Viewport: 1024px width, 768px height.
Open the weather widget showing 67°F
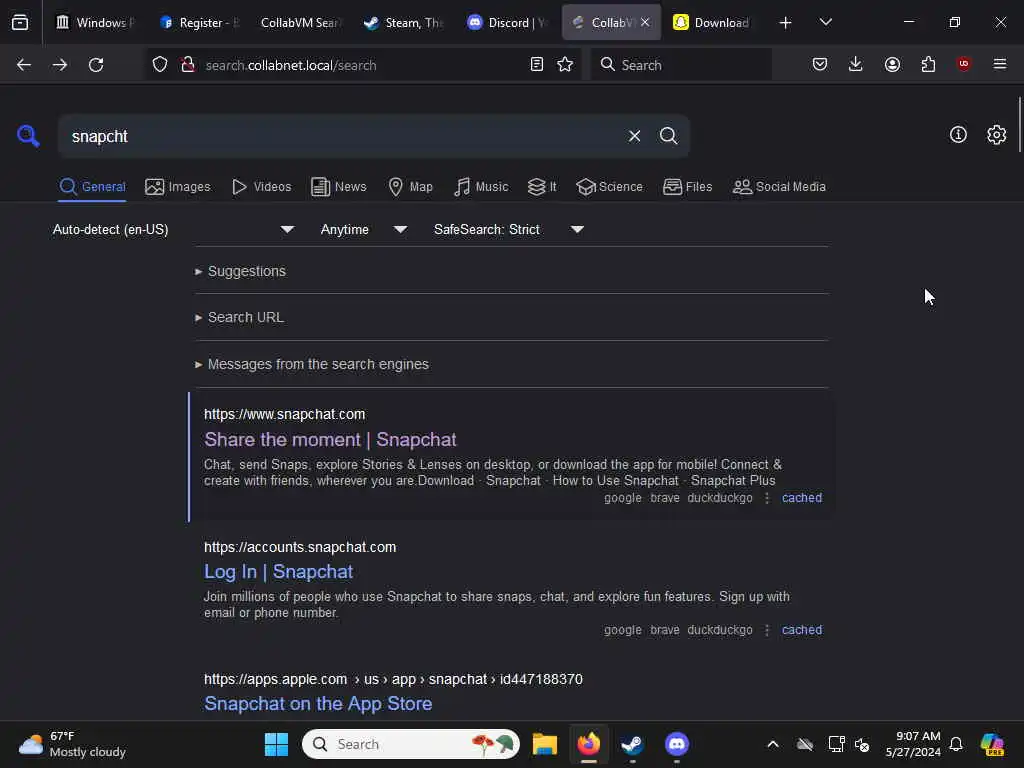tap(73, 744)
